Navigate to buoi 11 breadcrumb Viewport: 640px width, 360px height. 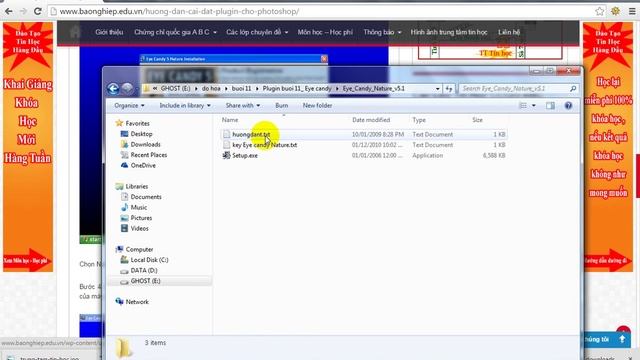coord(241,89)
